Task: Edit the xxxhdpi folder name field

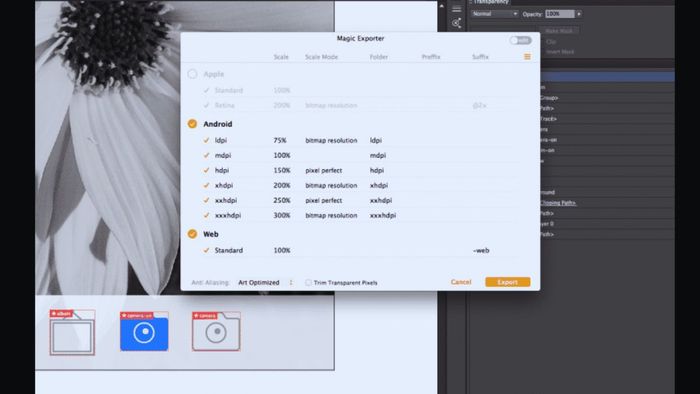Action: click(x=383, y=215)
